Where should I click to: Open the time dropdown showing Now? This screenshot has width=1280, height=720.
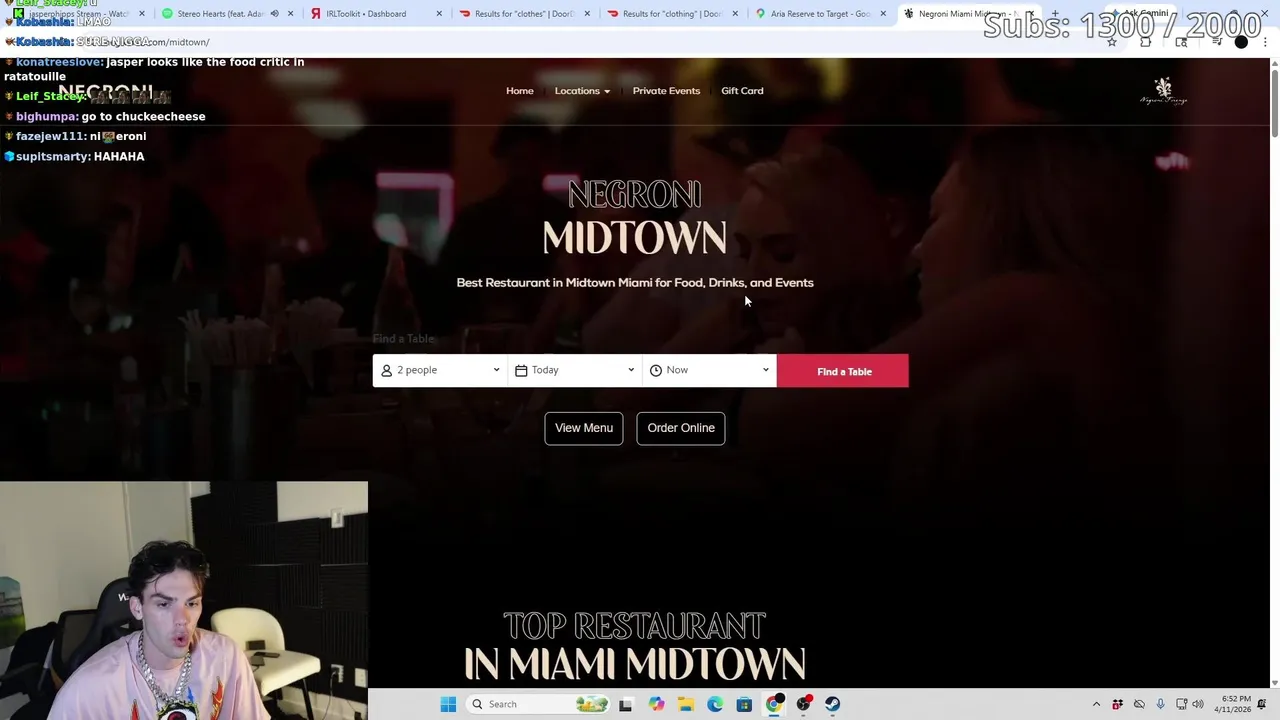tap(710, 370)
